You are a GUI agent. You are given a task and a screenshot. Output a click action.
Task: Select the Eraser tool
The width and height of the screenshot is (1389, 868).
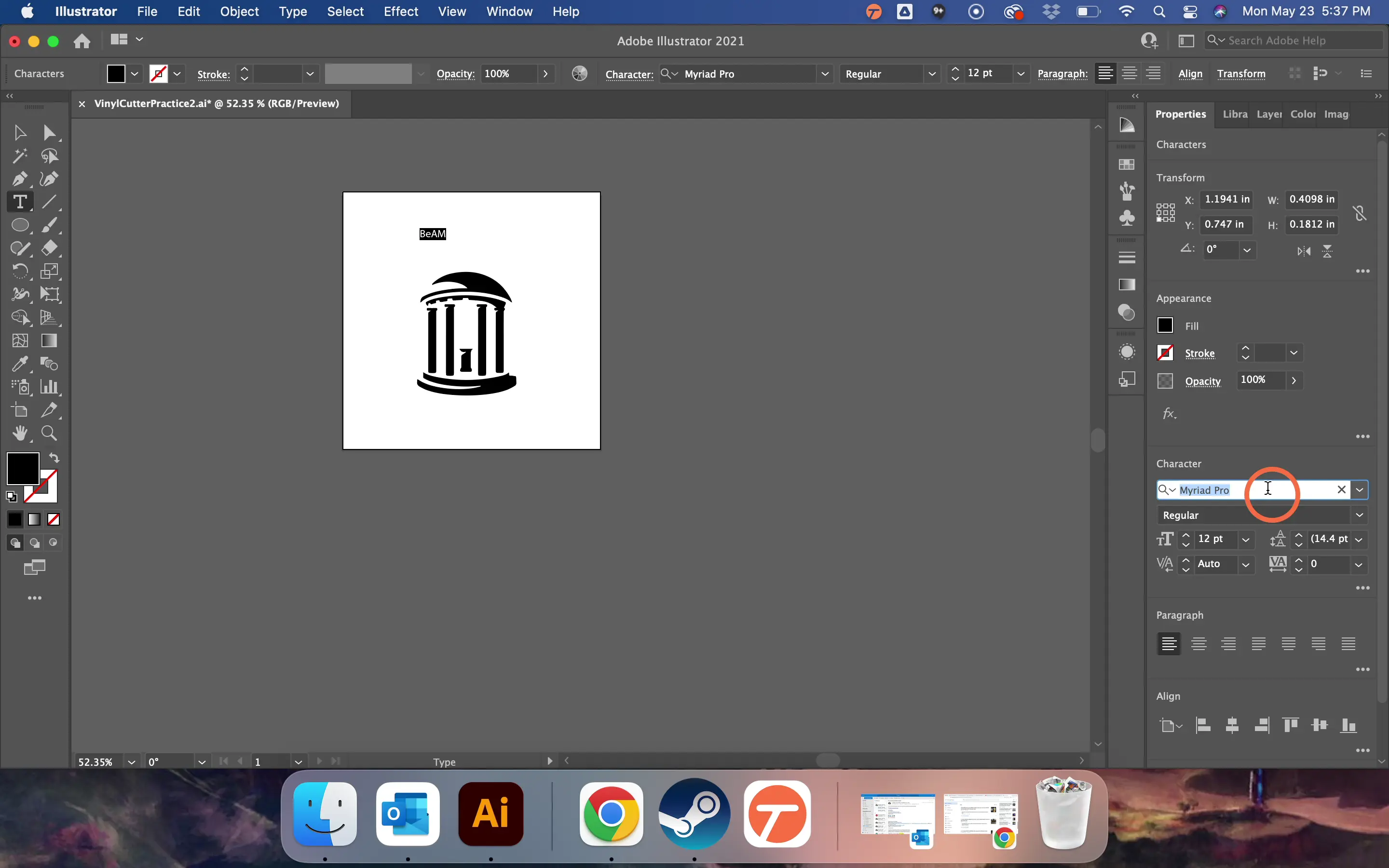coord(49,248)
